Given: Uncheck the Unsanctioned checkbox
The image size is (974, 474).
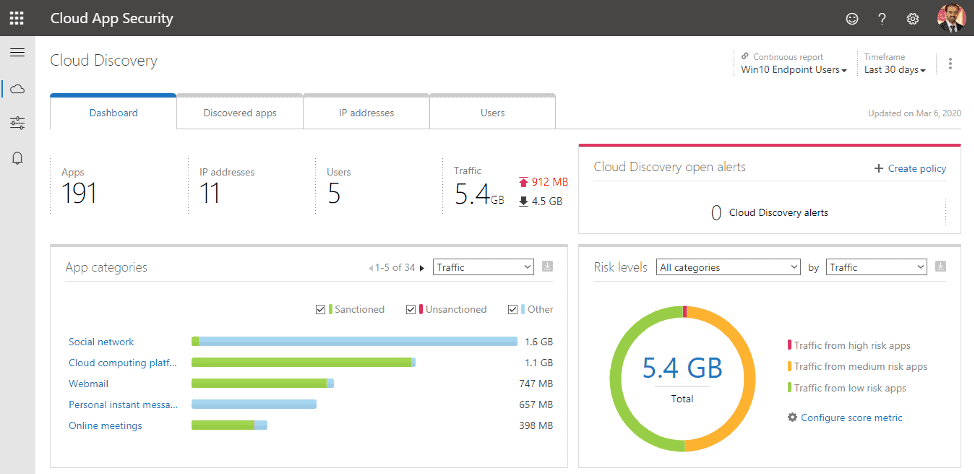Looking at the screenshot, I should point(411,309).
